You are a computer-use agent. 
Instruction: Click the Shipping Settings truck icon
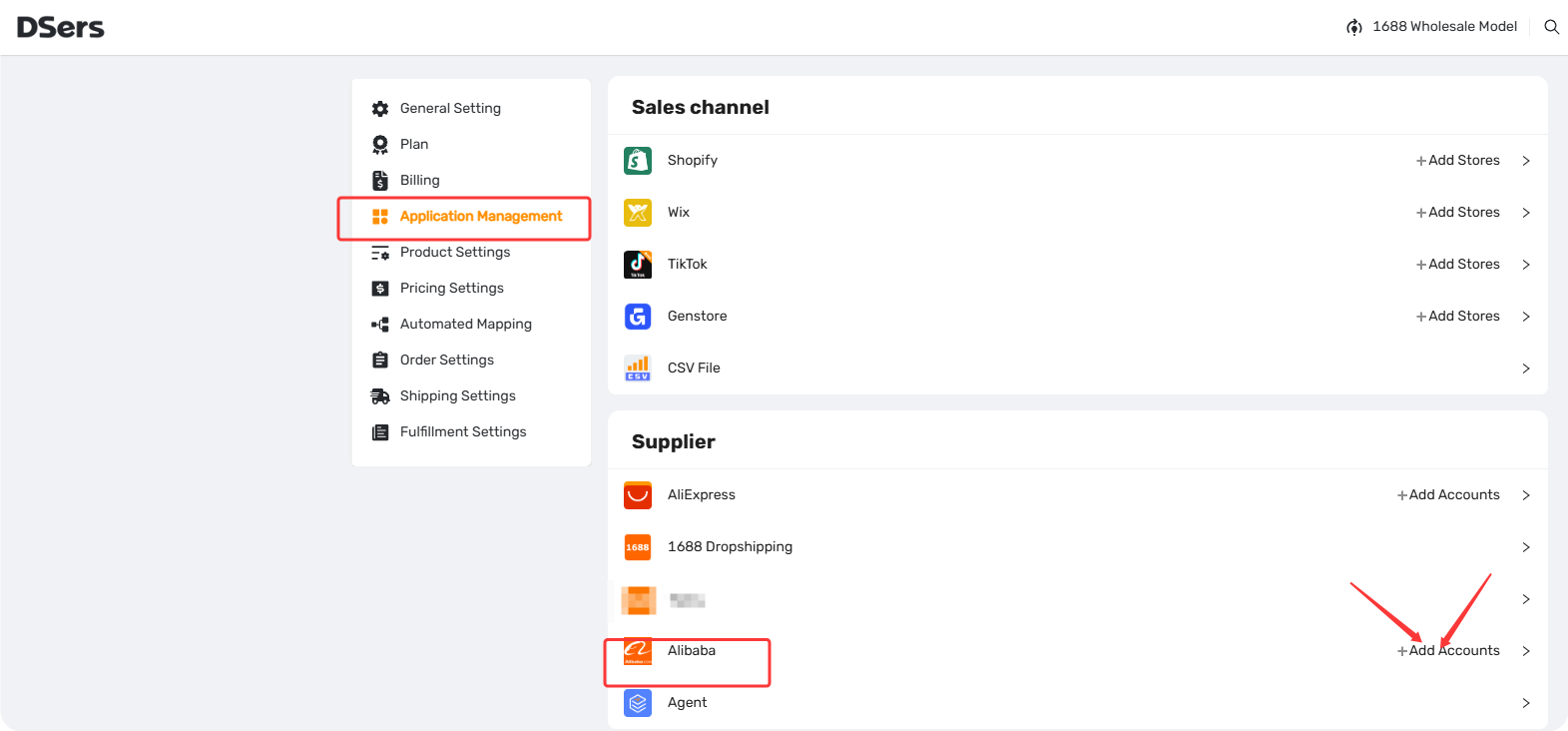click(x=380, y=396)
